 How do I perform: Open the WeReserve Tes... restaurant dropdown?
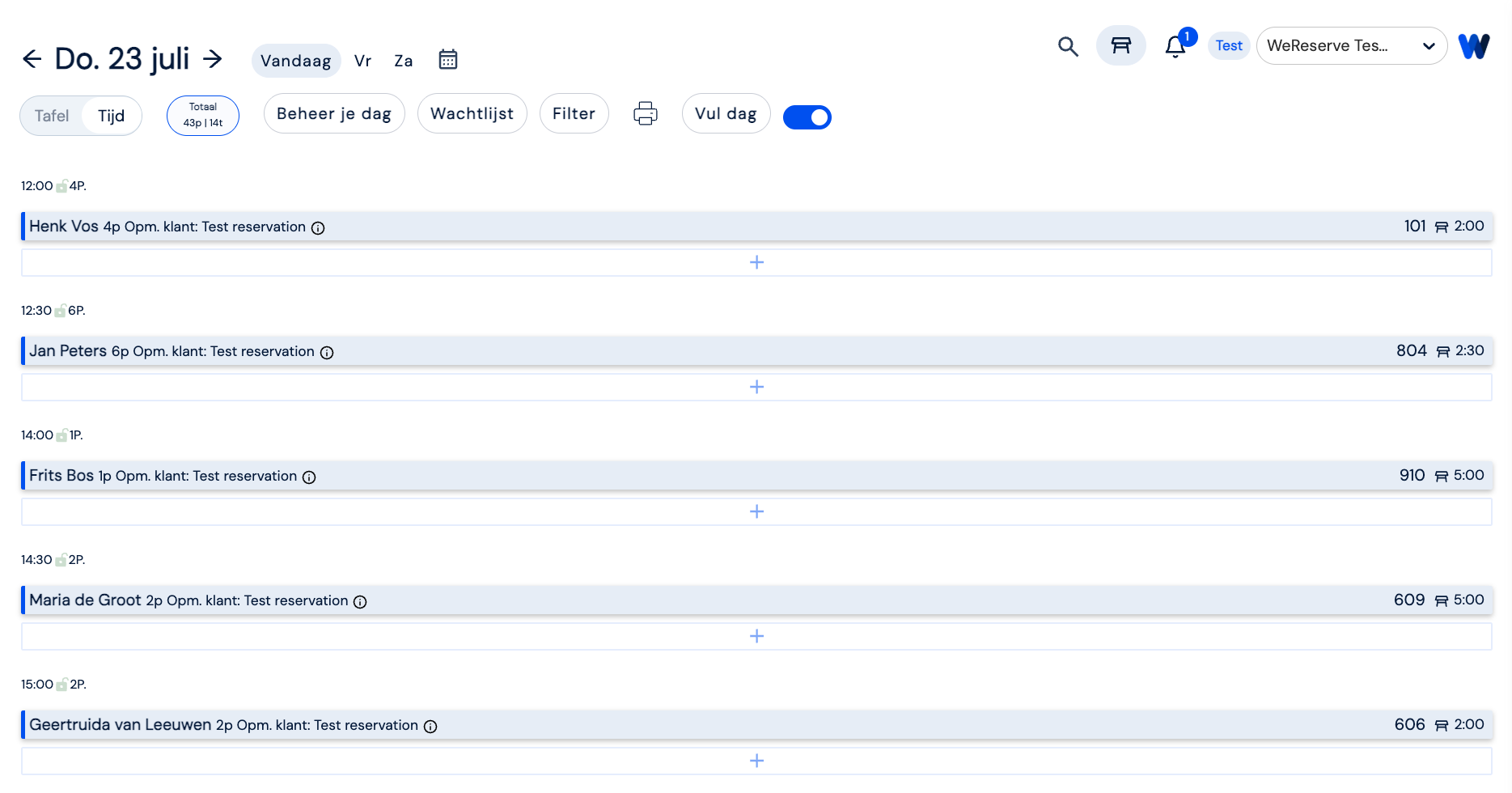[1352, 46]
